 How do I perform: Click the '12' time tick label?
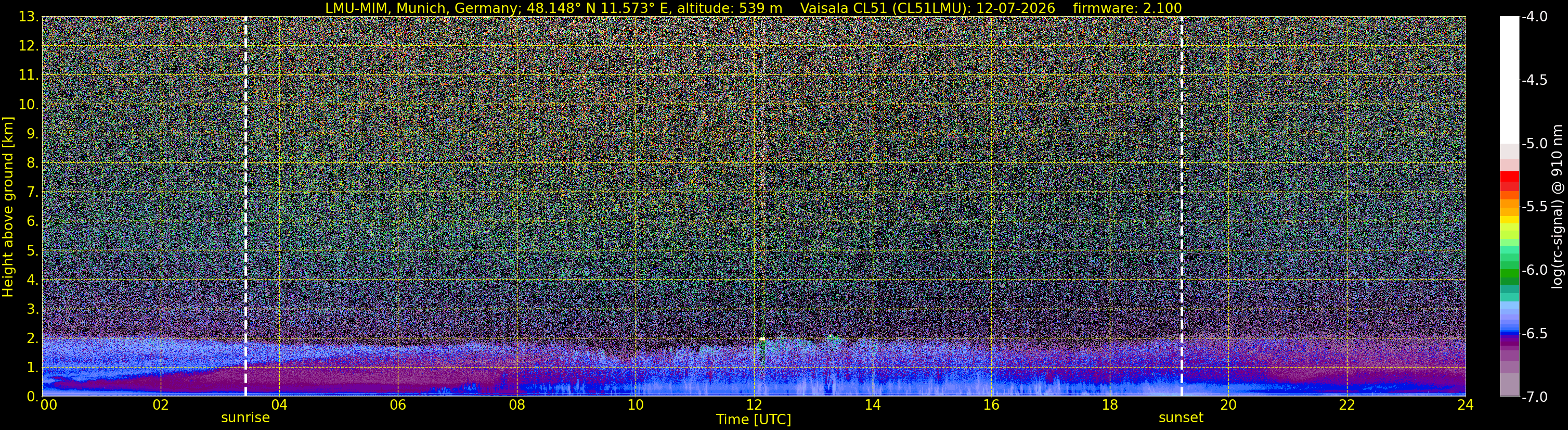pyautogui.click(x=754, y=405)
